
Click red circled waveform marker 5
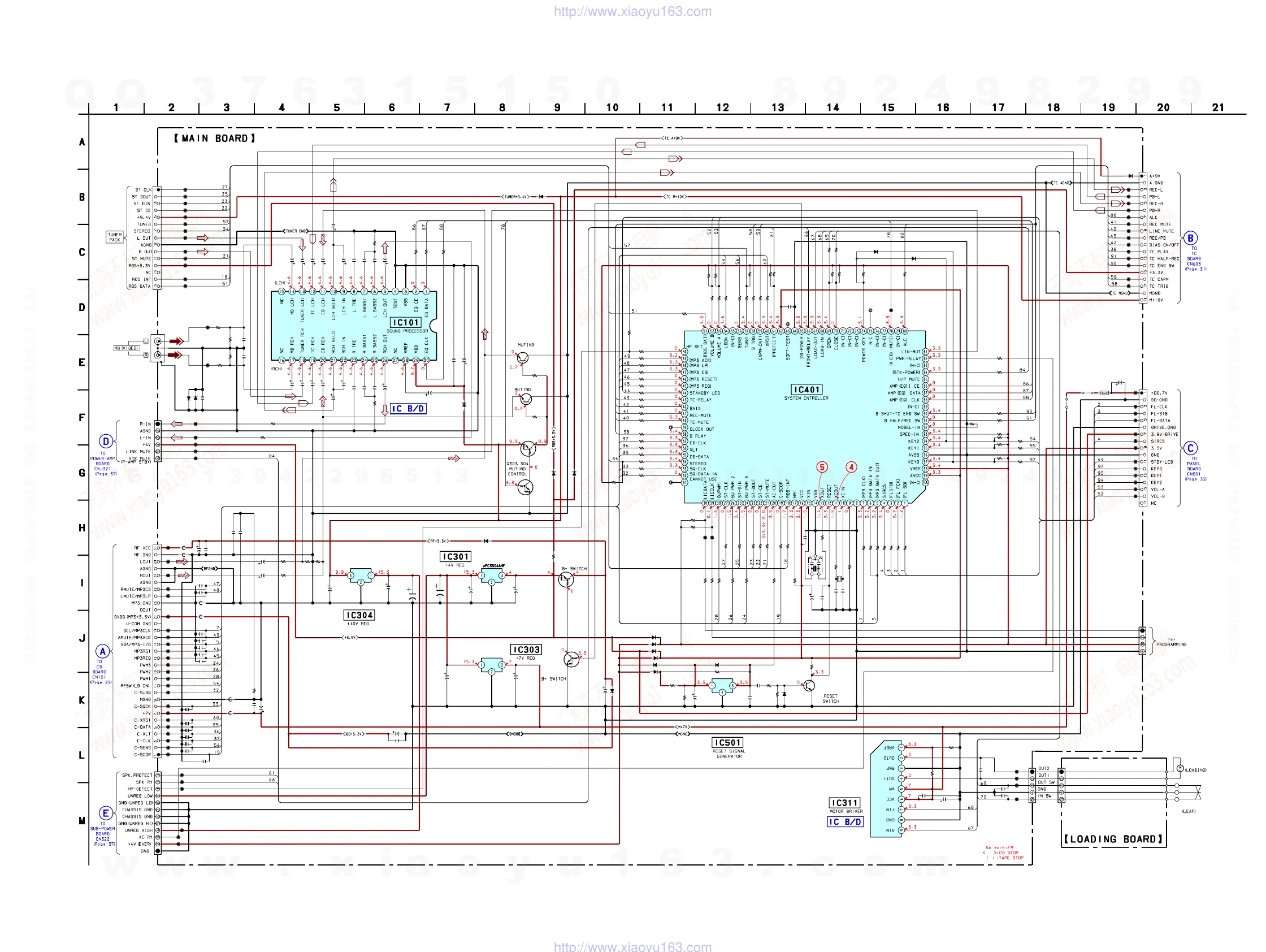point(822,467)
